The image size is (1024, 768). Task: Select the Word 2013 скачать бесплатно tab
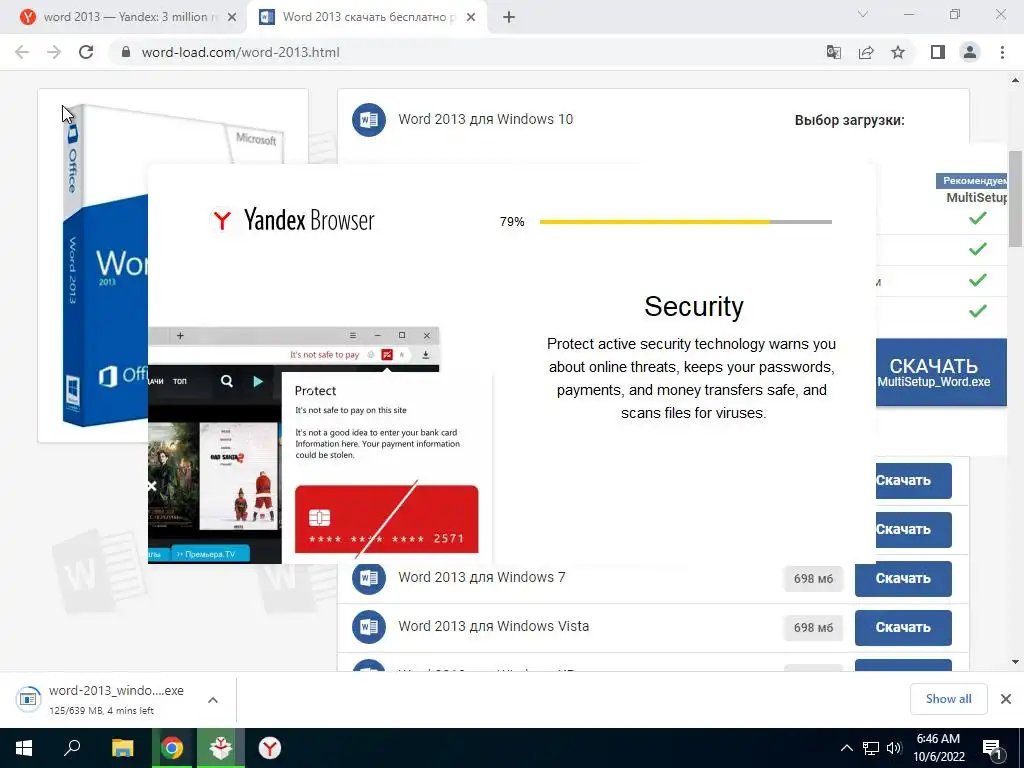(x=369, y=18)
